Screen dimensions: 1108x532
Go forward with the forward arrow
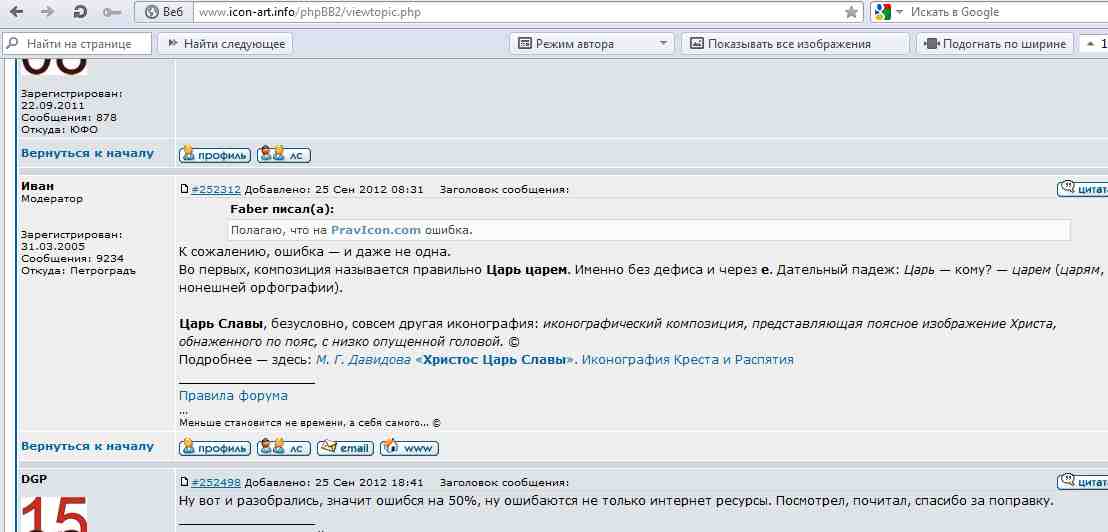pos(47,12)
